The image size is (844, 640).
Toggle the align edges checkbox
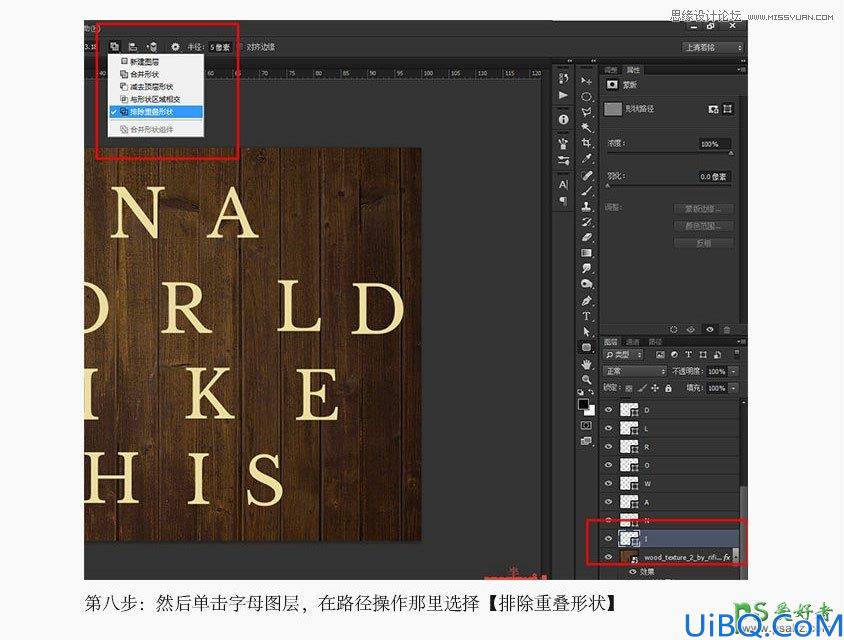(x=241, y=47)
